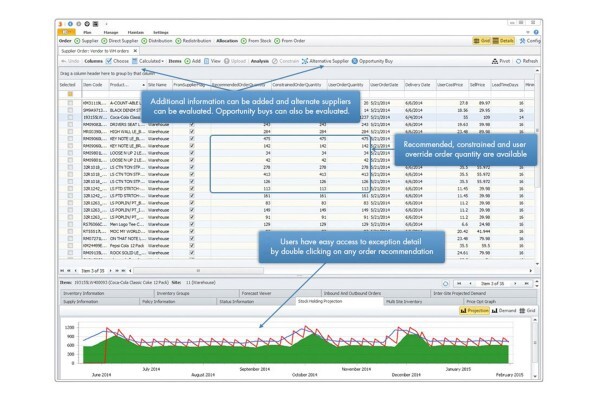Toggle FromSupplierFlag for ROCK SOLID row
The height and width of the screenshot is (400, 600).
(192, 253)
